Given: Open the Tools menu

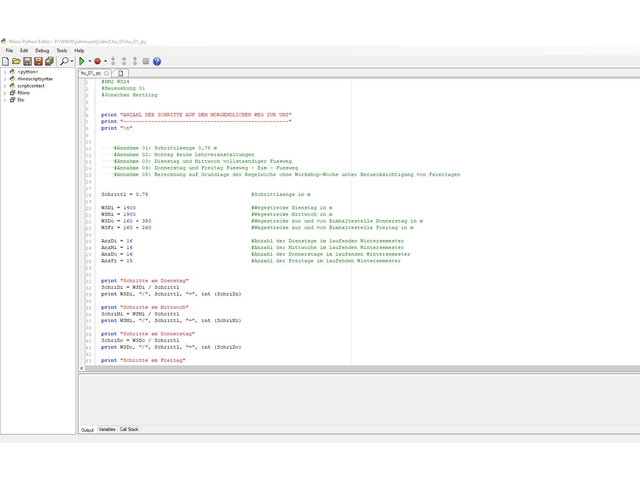Looking at the screenshot, I should [62, 51].
